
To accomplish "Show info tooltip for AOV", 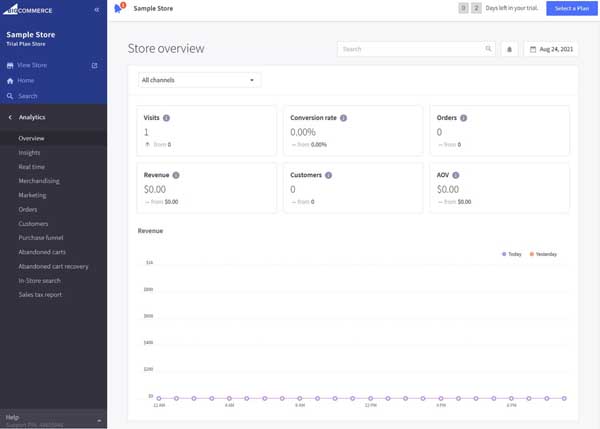I will (455, 175).
